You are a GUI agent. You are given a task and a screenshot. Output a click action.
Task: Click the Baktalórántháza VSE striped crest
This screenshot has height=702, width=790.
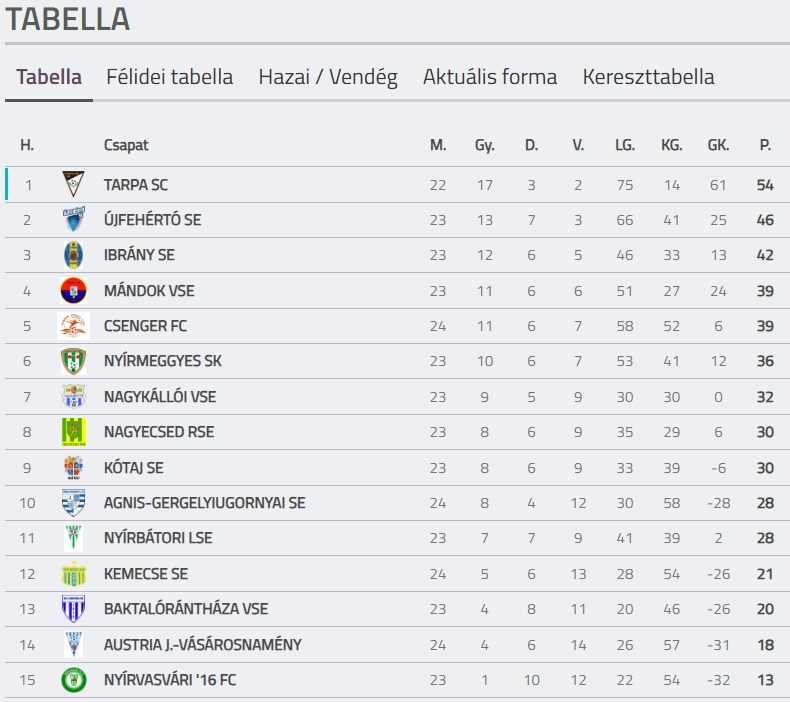tap(74, 609)
